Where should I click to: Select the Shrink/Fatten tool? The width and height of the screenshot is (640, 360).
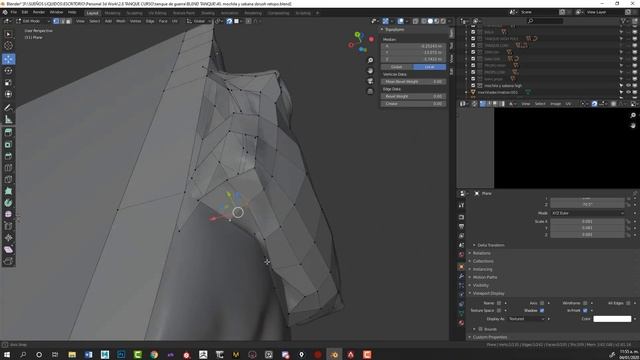click(x=8, y=238)
